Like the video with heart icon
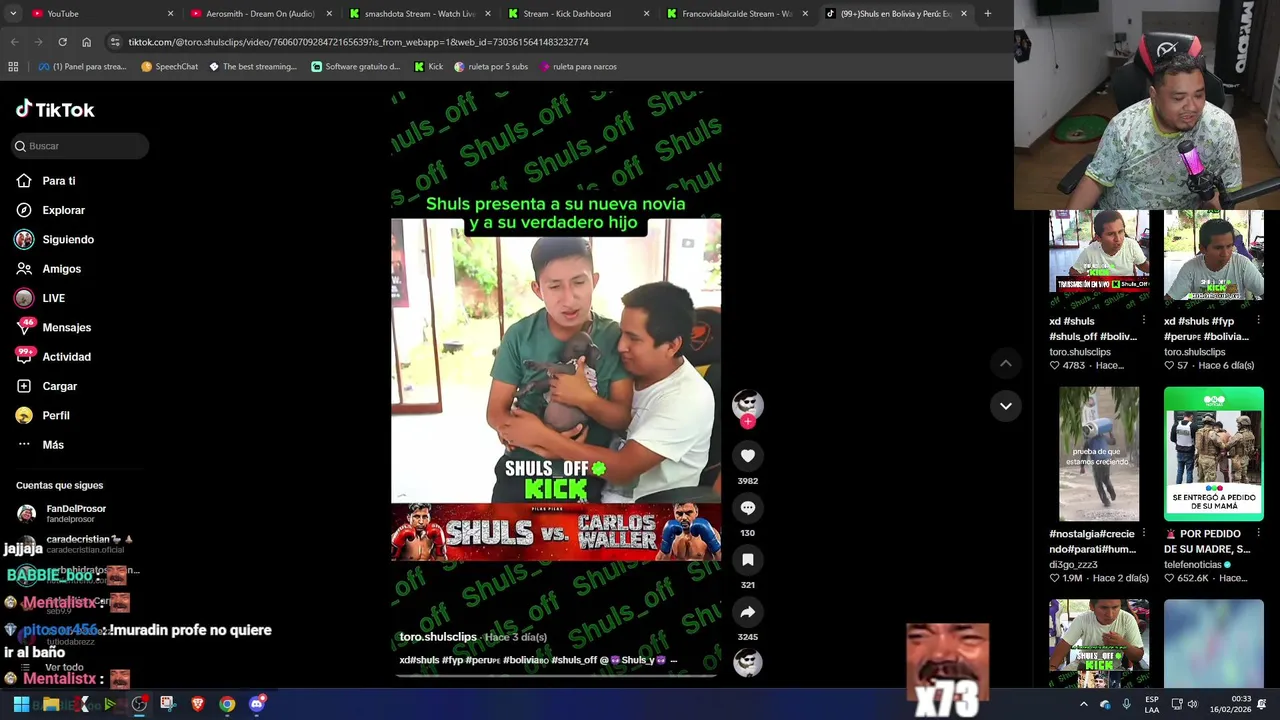Screen dimensions: 1280x720 pyautogui.click(x=747, y=456)
